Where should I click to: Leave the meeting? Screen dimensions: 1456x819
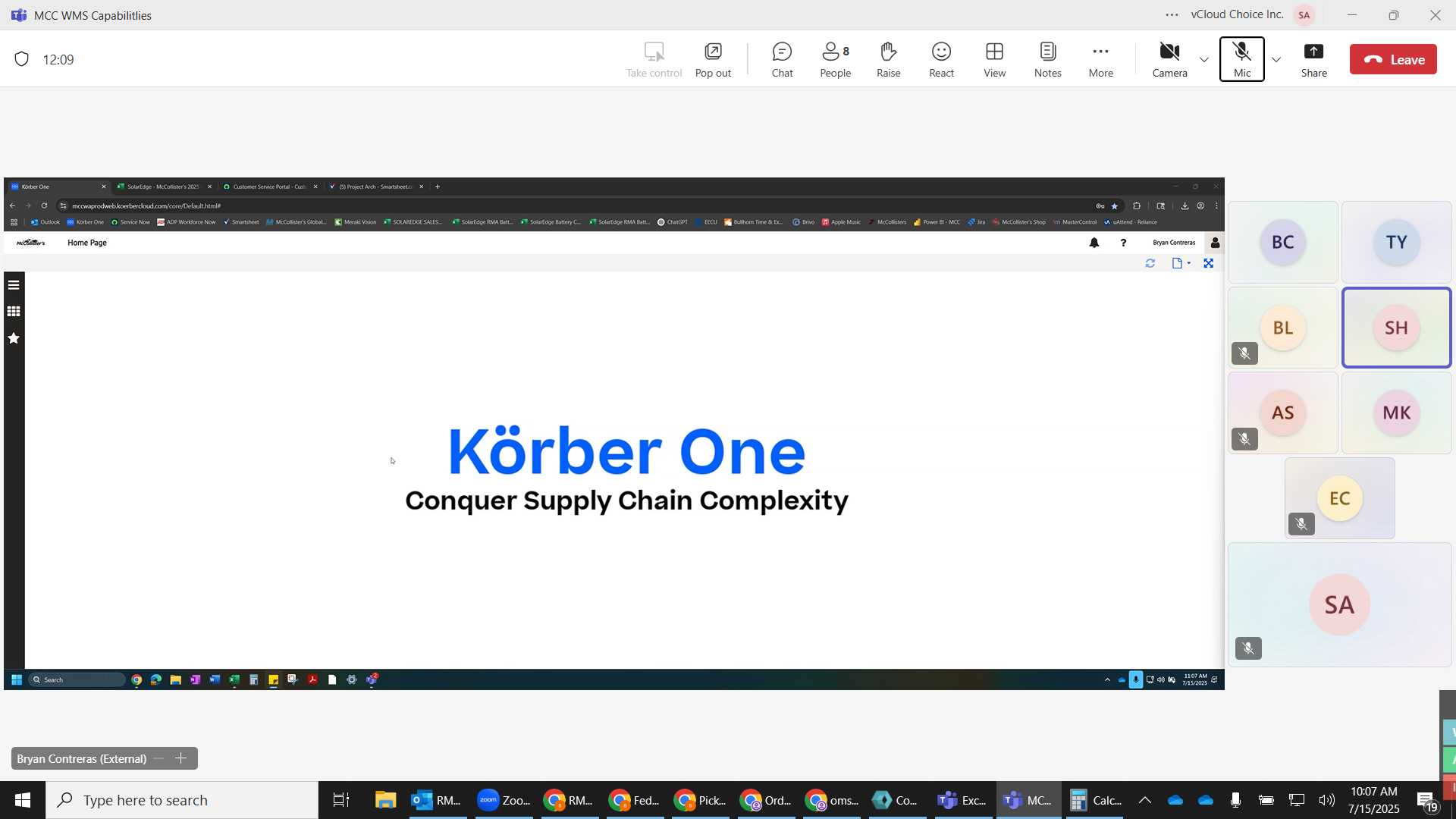[1393, 59]
